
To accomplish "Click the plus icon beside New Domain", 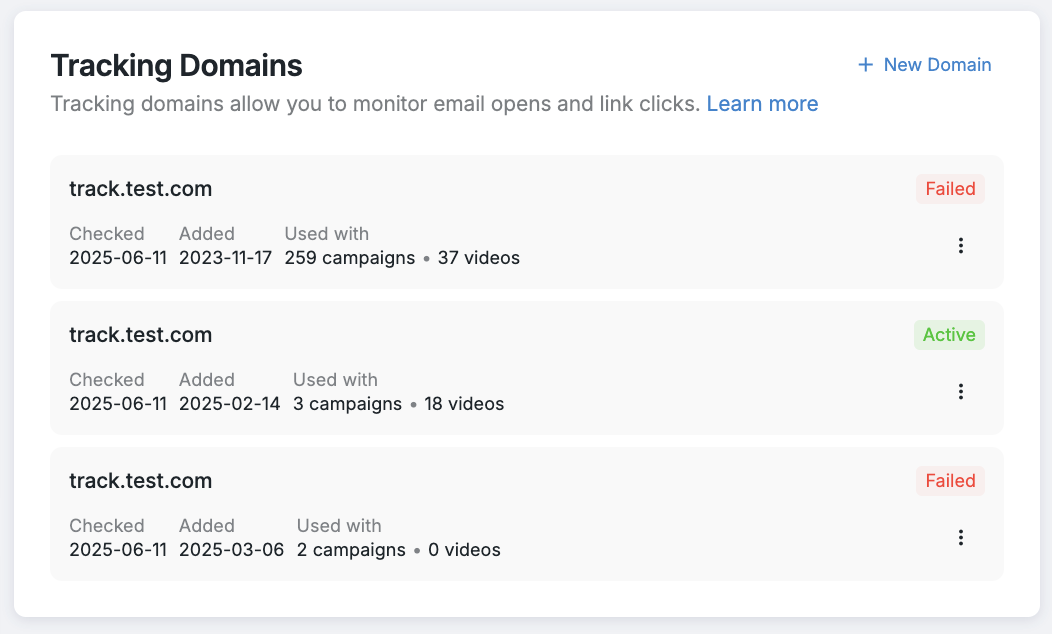I will click(866, 65).
